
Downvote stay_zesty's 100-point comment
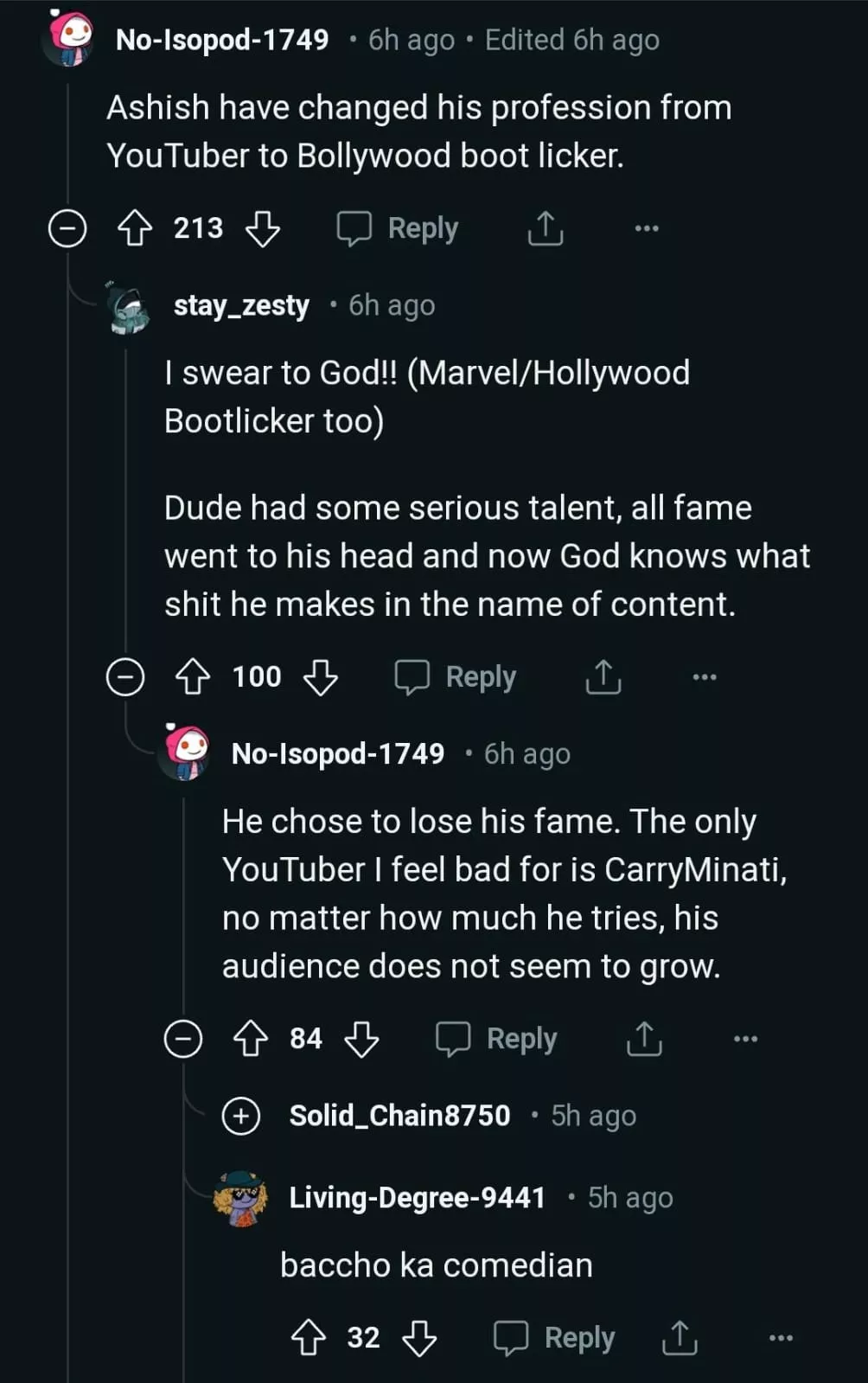[x=321, y=677]
